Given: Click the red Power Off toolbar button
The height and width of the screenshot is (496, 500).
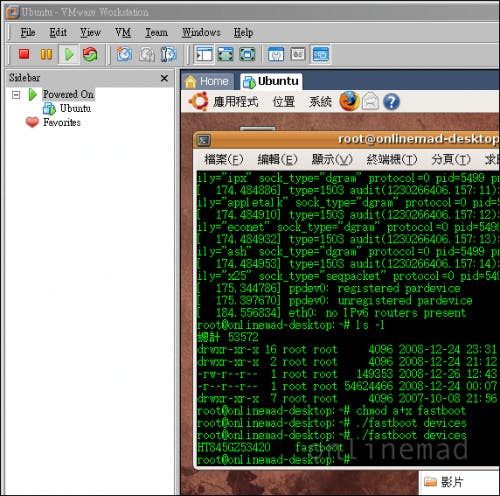Looking at the screenshot, I should coord(24,54).
